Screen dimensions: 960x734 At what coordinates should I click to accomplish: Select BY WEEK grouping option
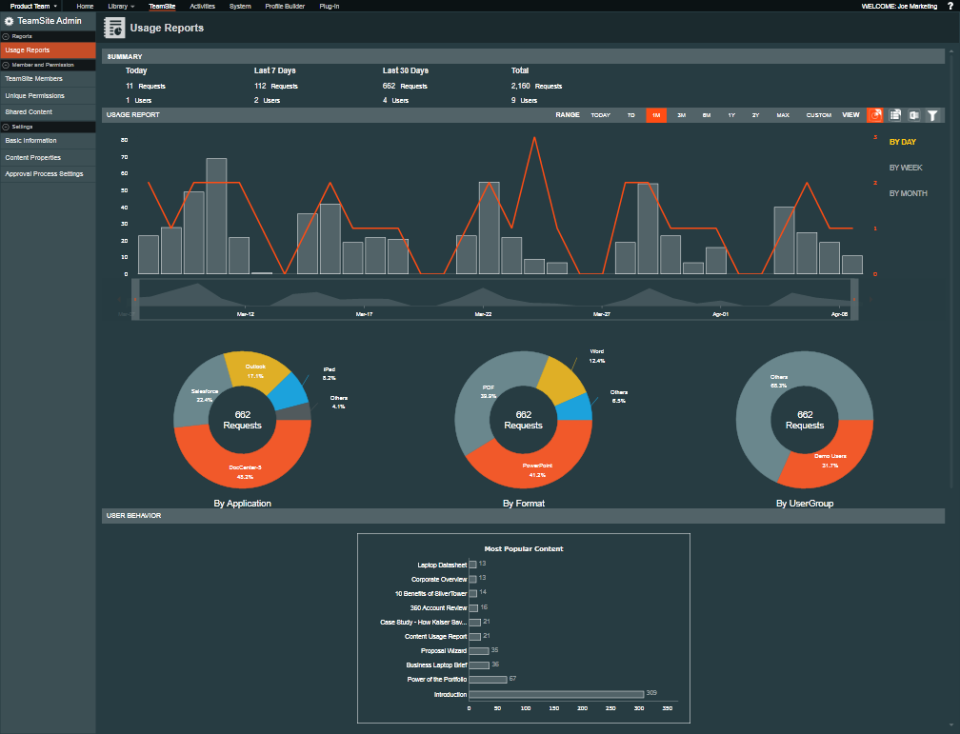906,168
